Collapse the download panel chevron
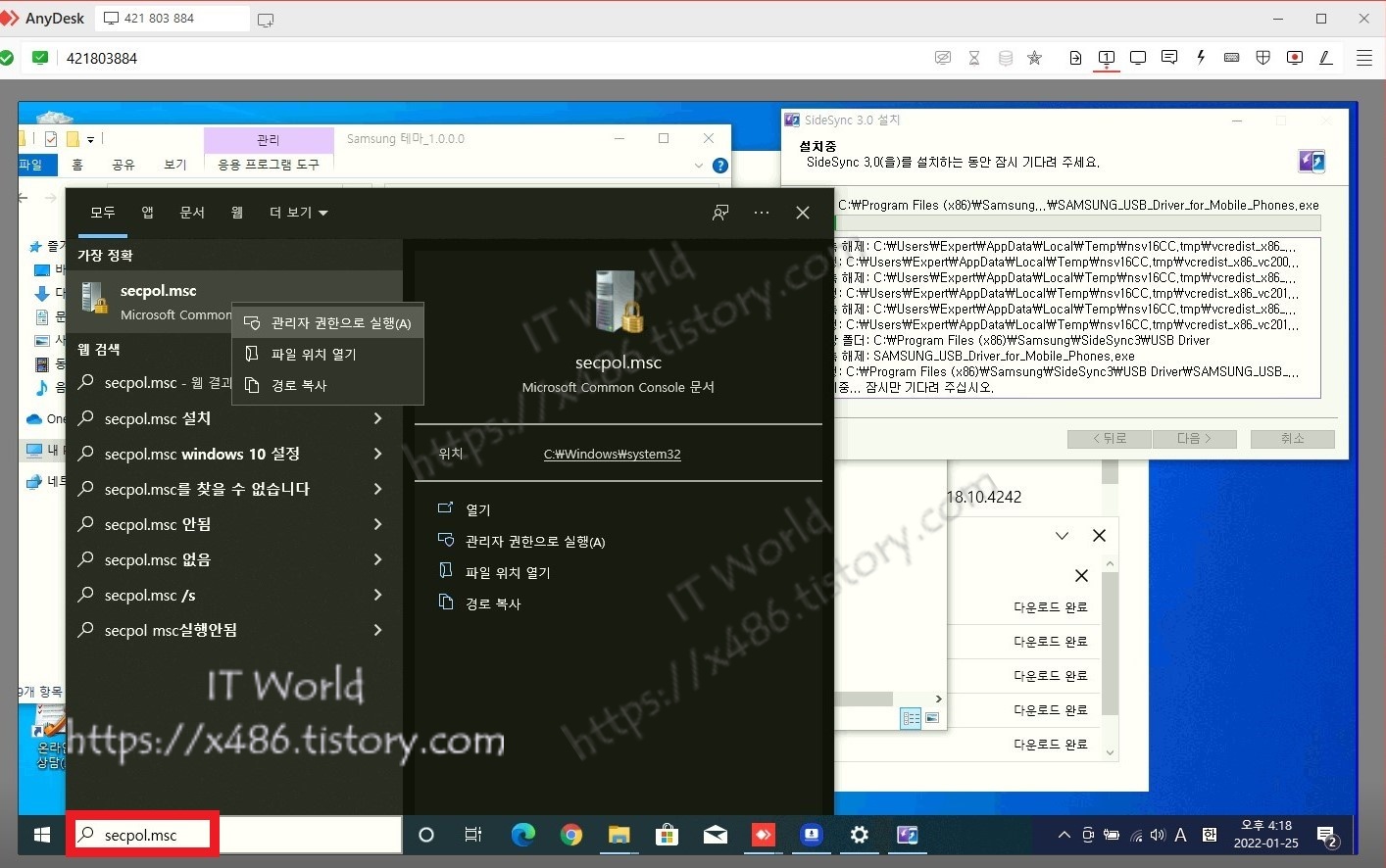This screenshot has height=868, width=1386. pos(1062,535)
